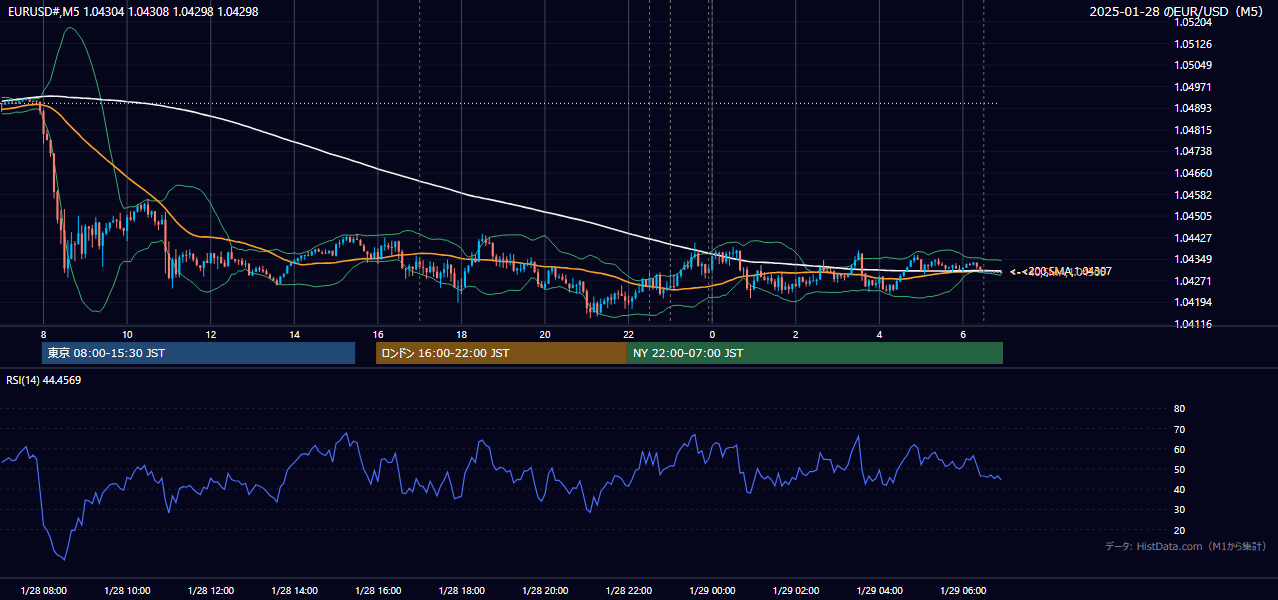The width and height of the screenshot is (1278, 600).
Task: Click the bottom time label 1/28 18:00
Action: tap(461, 591)
